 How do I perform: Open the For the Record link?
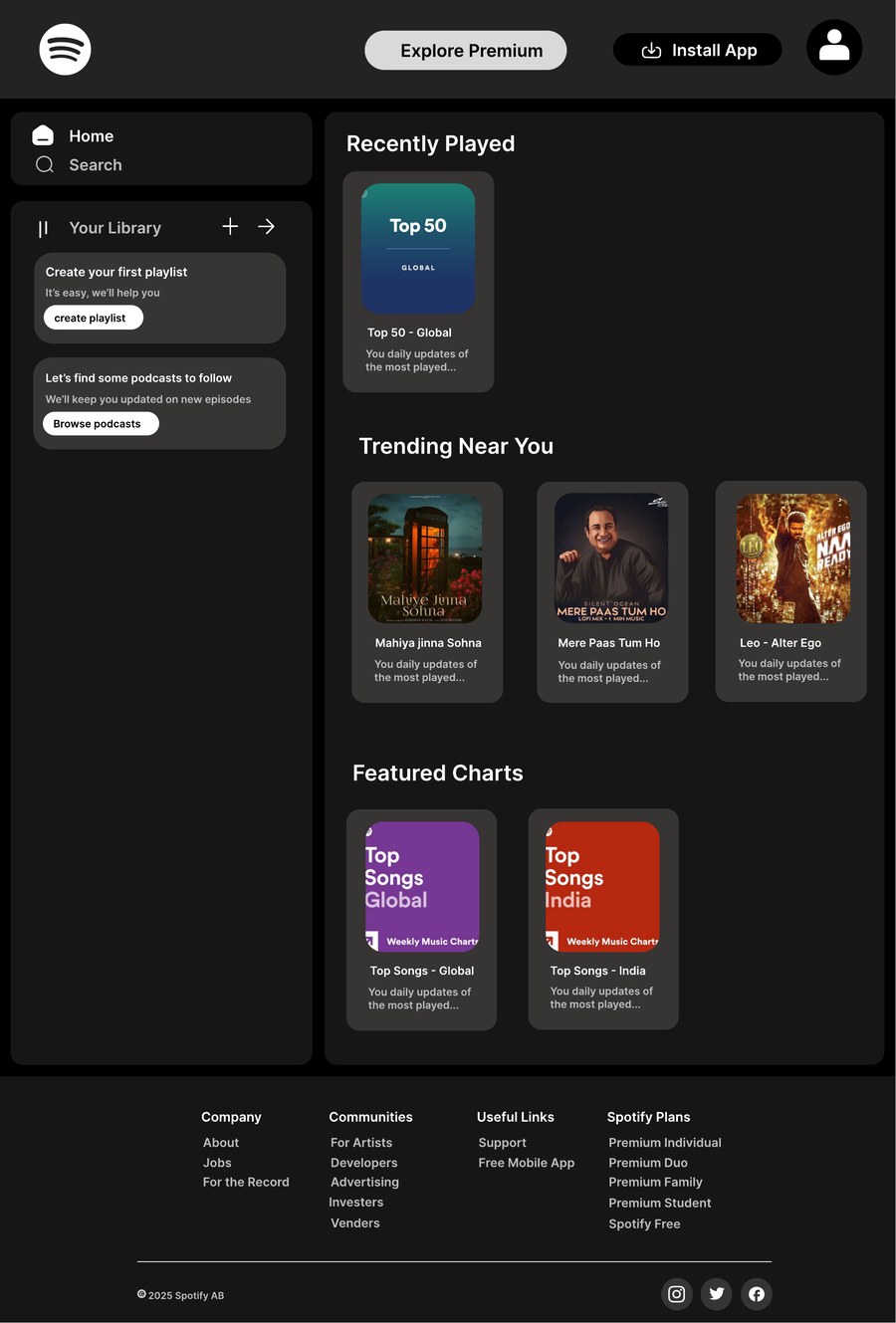click(x=246, y=1182)
